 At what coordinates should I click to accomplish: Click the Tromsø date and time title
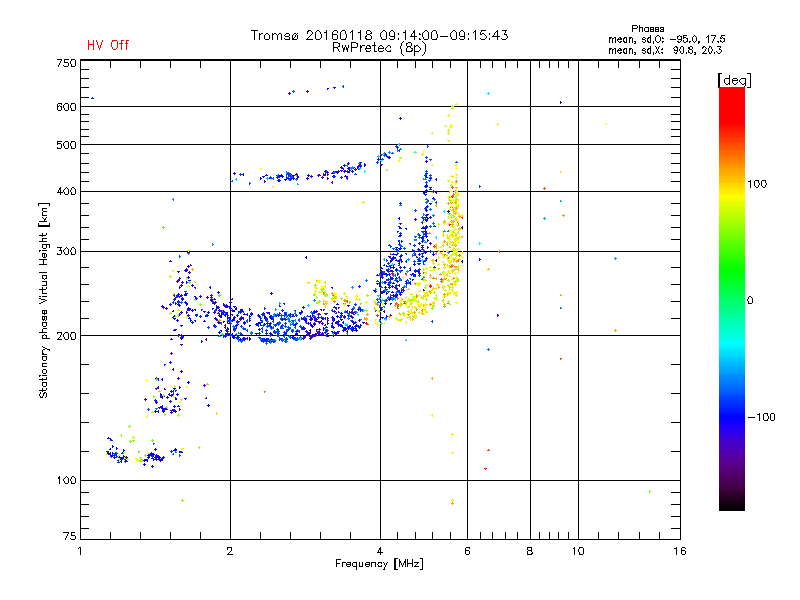(x=379, y=35)
